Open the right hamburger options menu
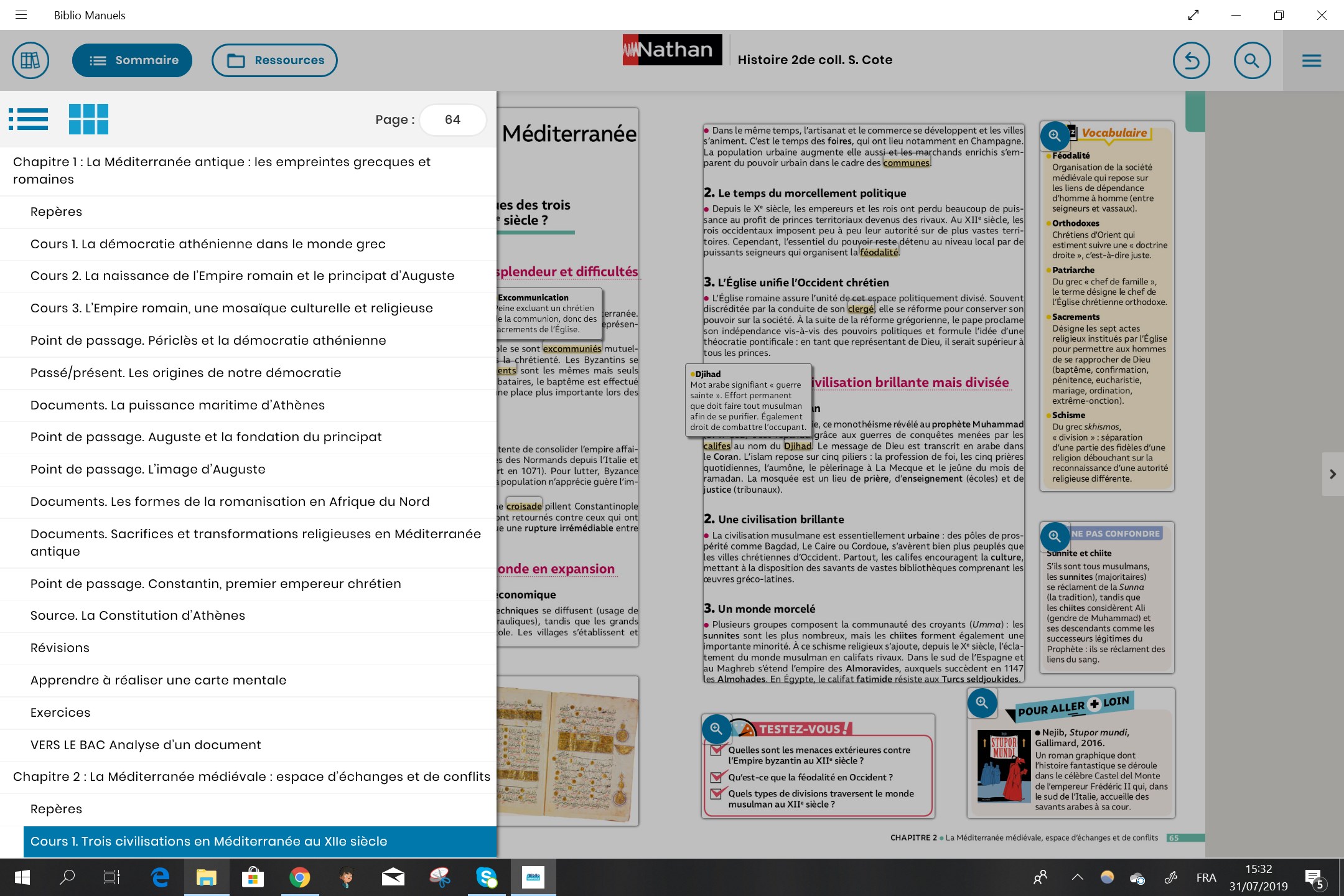The width and height of the screenshot is (1344, 896). [1312, 60]
